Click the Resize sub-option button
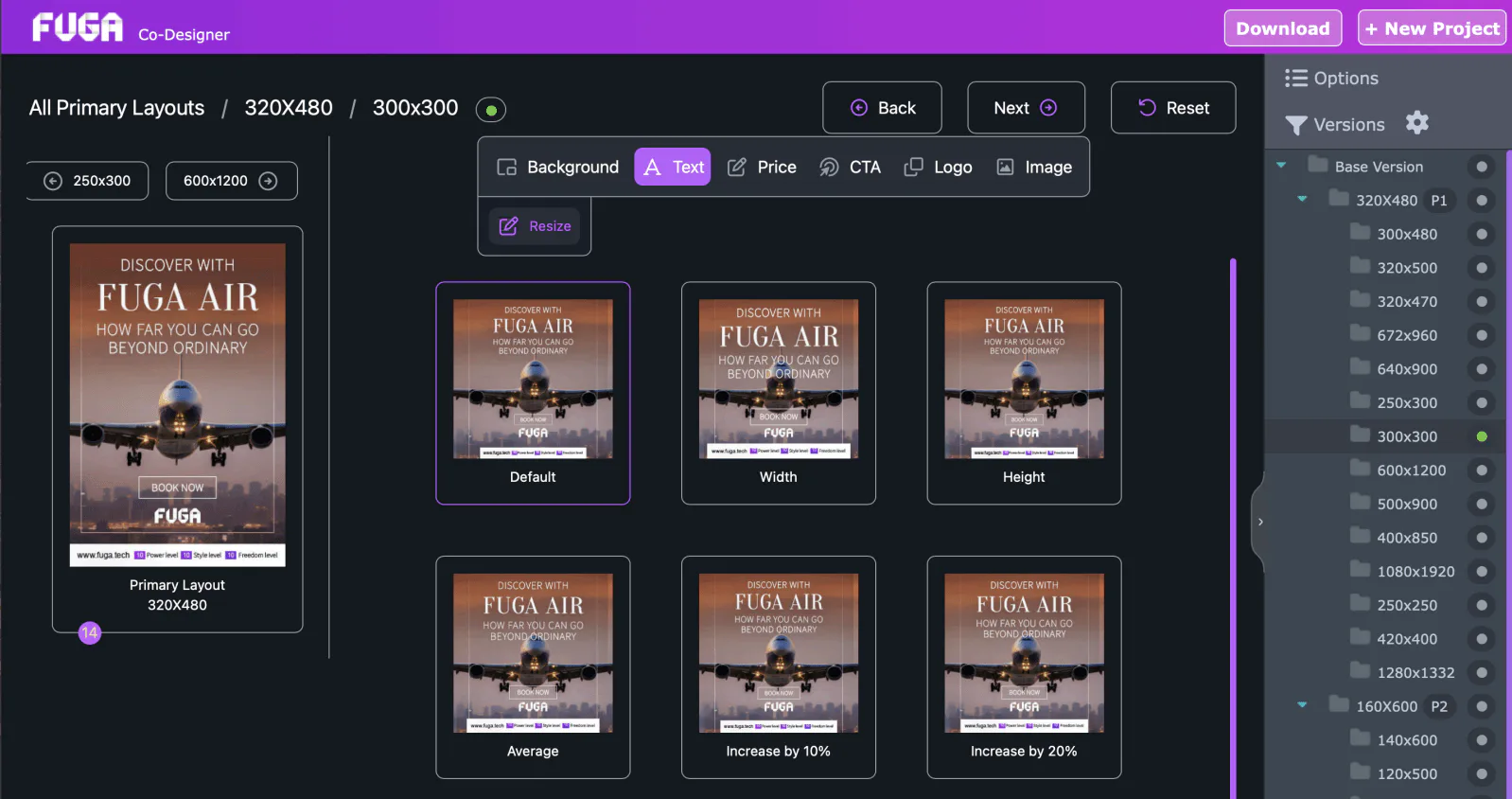The image size is (1512, 799). coord(536,226)
